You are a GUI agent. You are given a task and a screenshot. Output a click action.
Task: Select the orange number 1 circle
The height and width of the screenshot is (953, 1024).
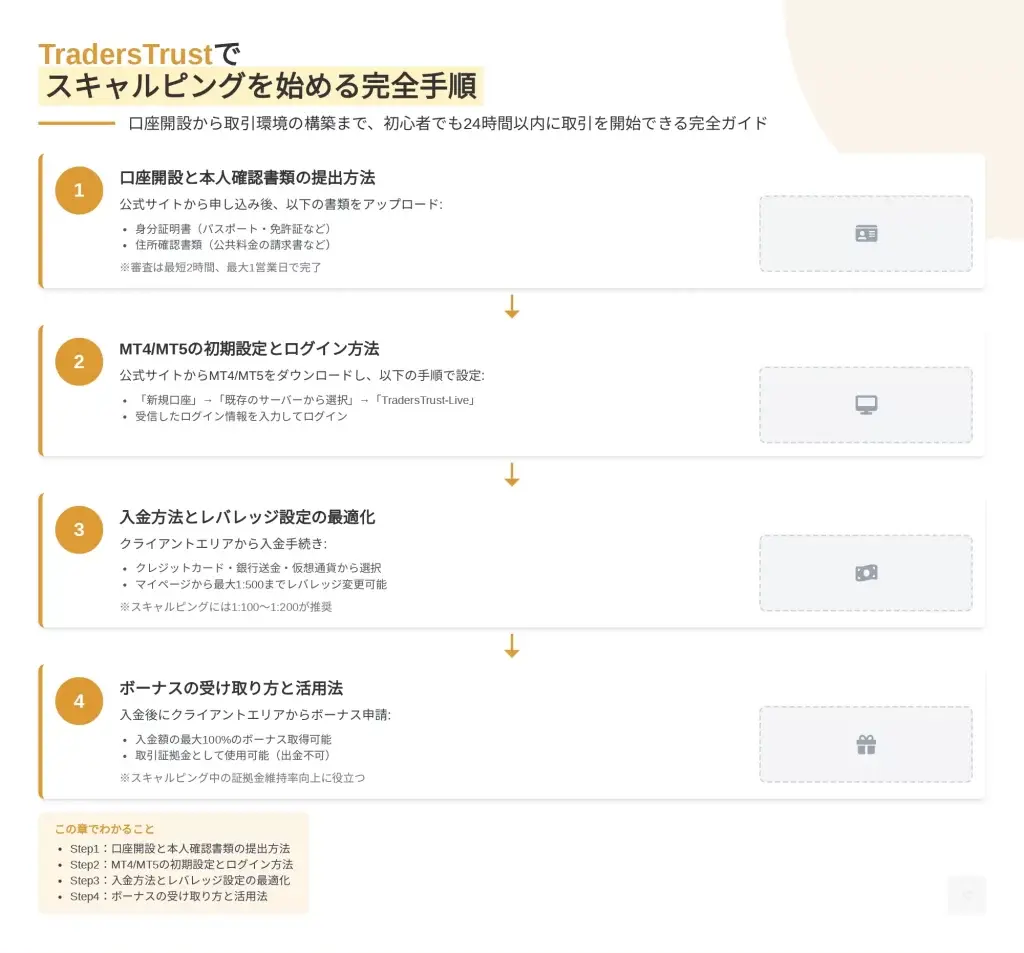79,190
